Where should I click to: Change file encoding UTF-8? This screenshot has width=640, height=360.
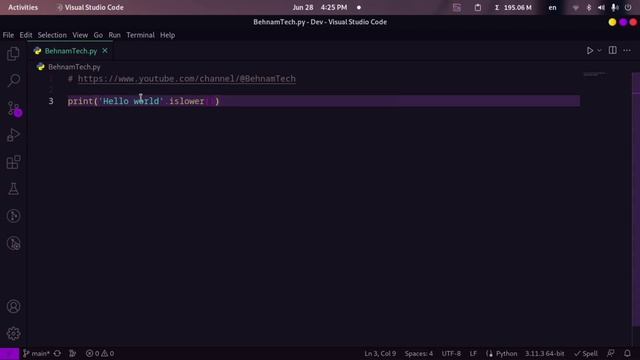click(x=451, y=353)
